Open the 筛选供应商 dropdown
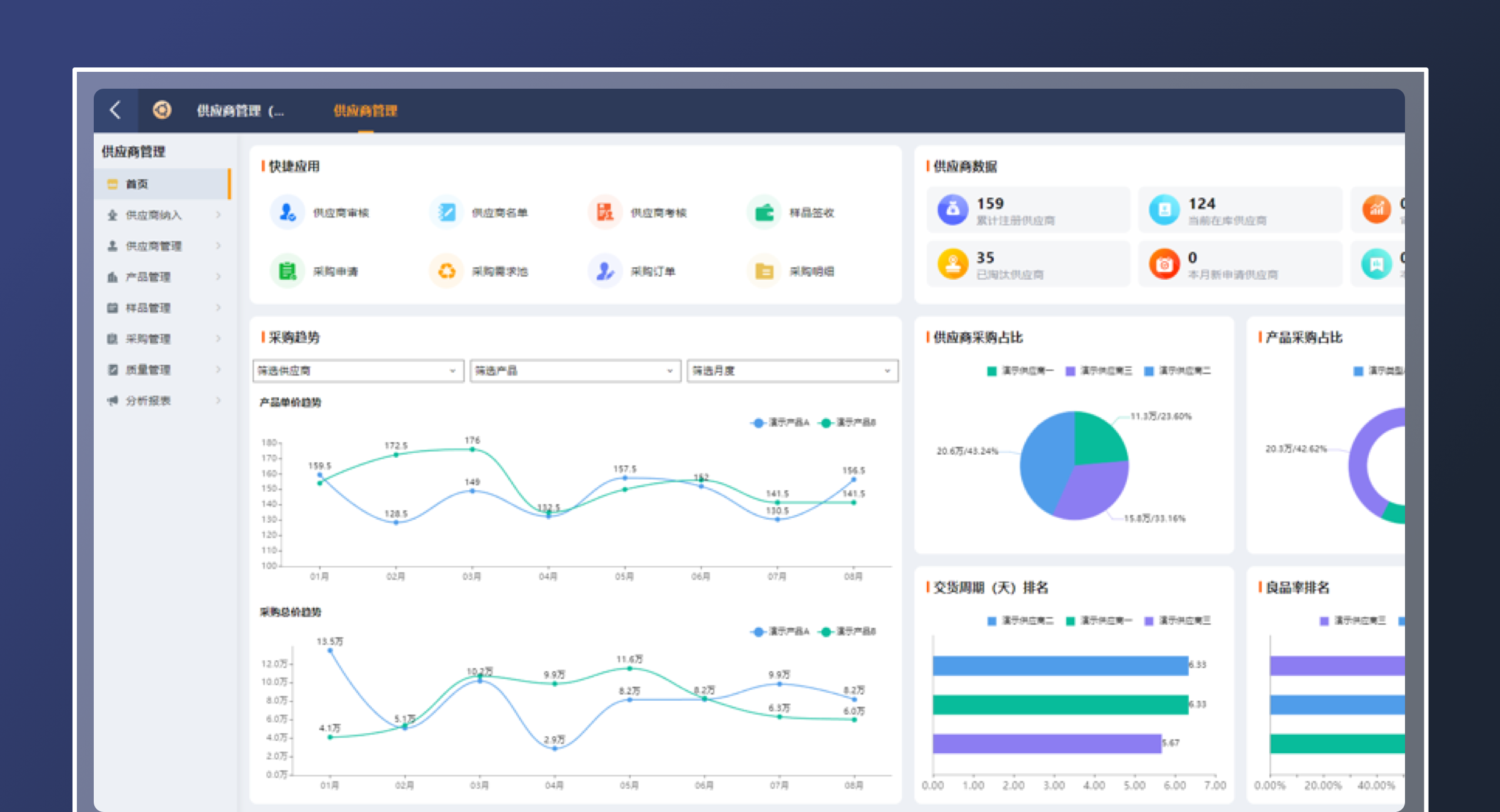Viewport: 1500px width, 812px height. pos(358,370)
